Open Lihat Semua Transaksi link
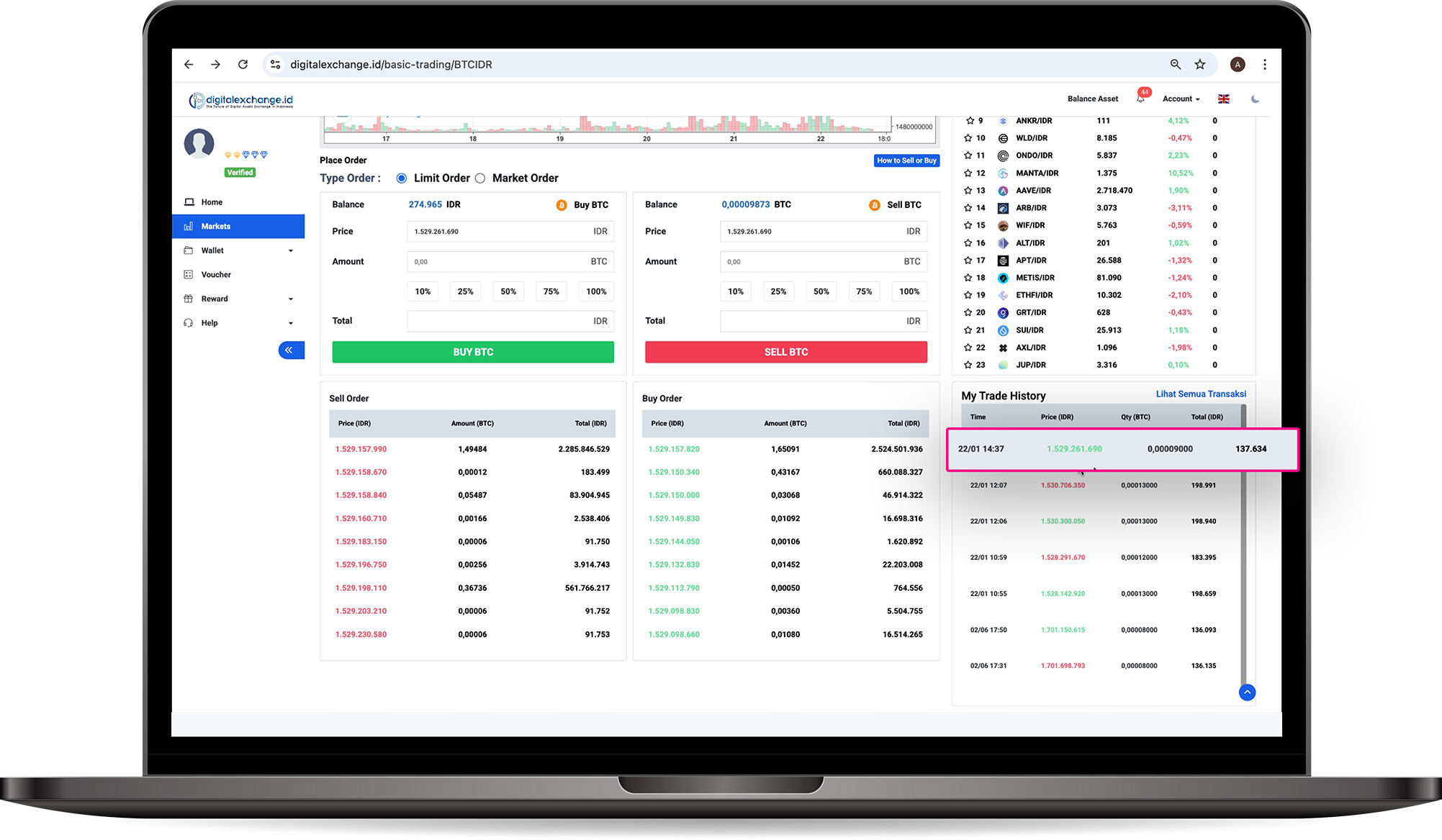1442x840 pixels. (x=1200, y=394)
